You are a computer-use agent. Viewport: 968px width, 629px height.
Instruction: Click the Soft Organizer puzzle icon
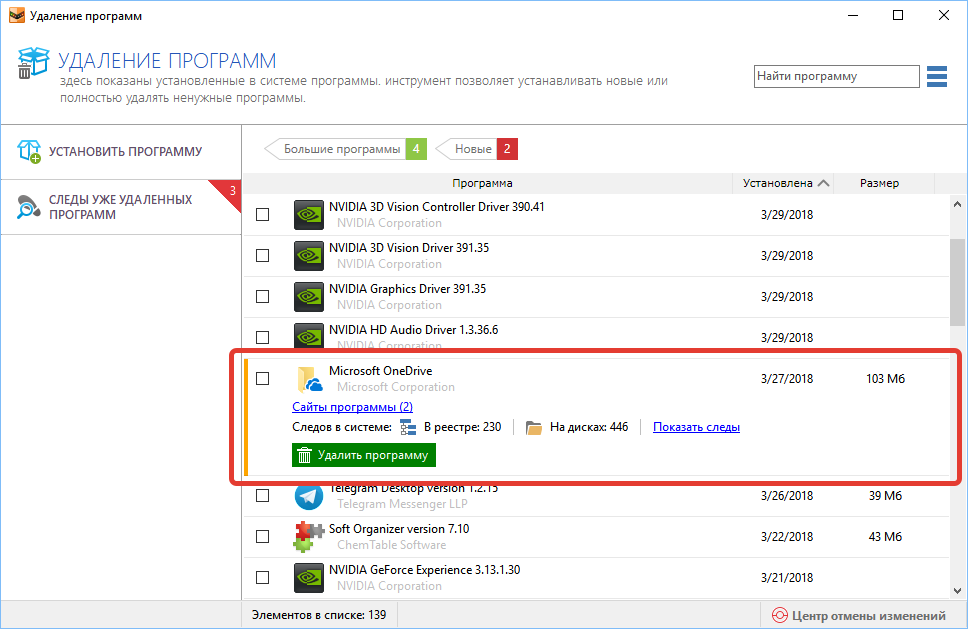(309, 537)
